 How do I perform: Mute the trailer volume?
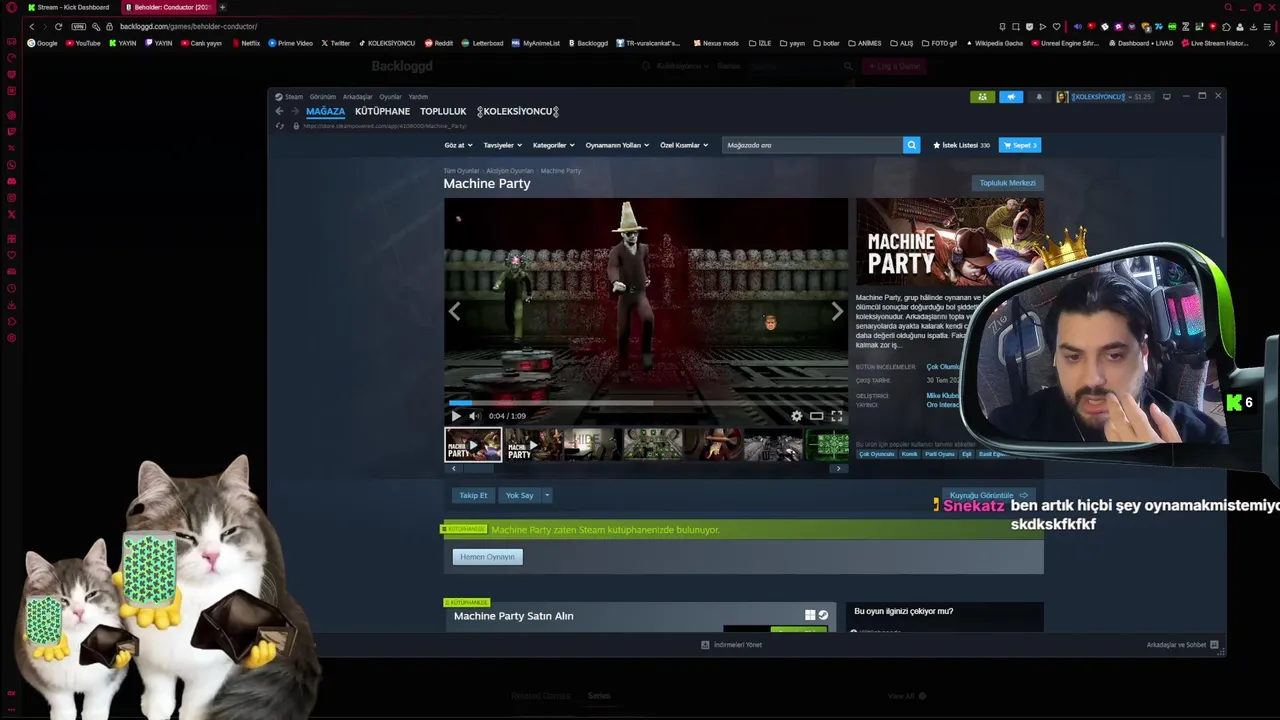coord(474,416)
